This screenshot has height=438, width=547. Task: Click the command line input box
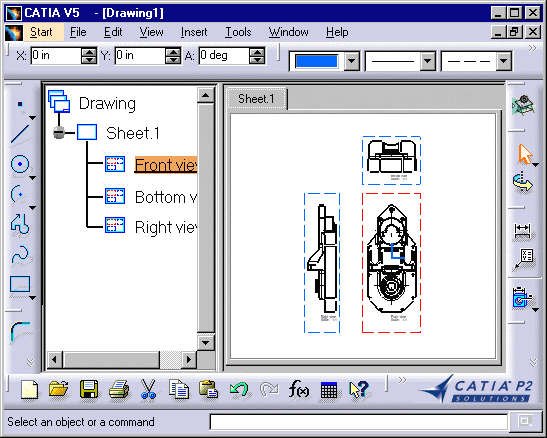click(359, 422)
